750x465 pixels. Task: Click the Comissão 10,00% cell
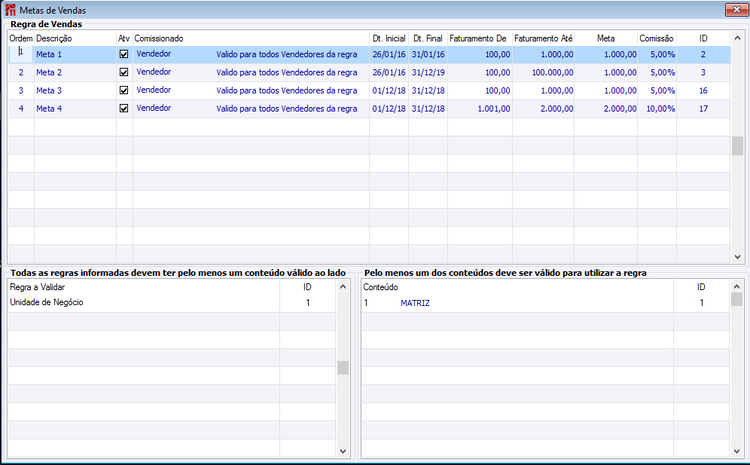click(657, 109)
